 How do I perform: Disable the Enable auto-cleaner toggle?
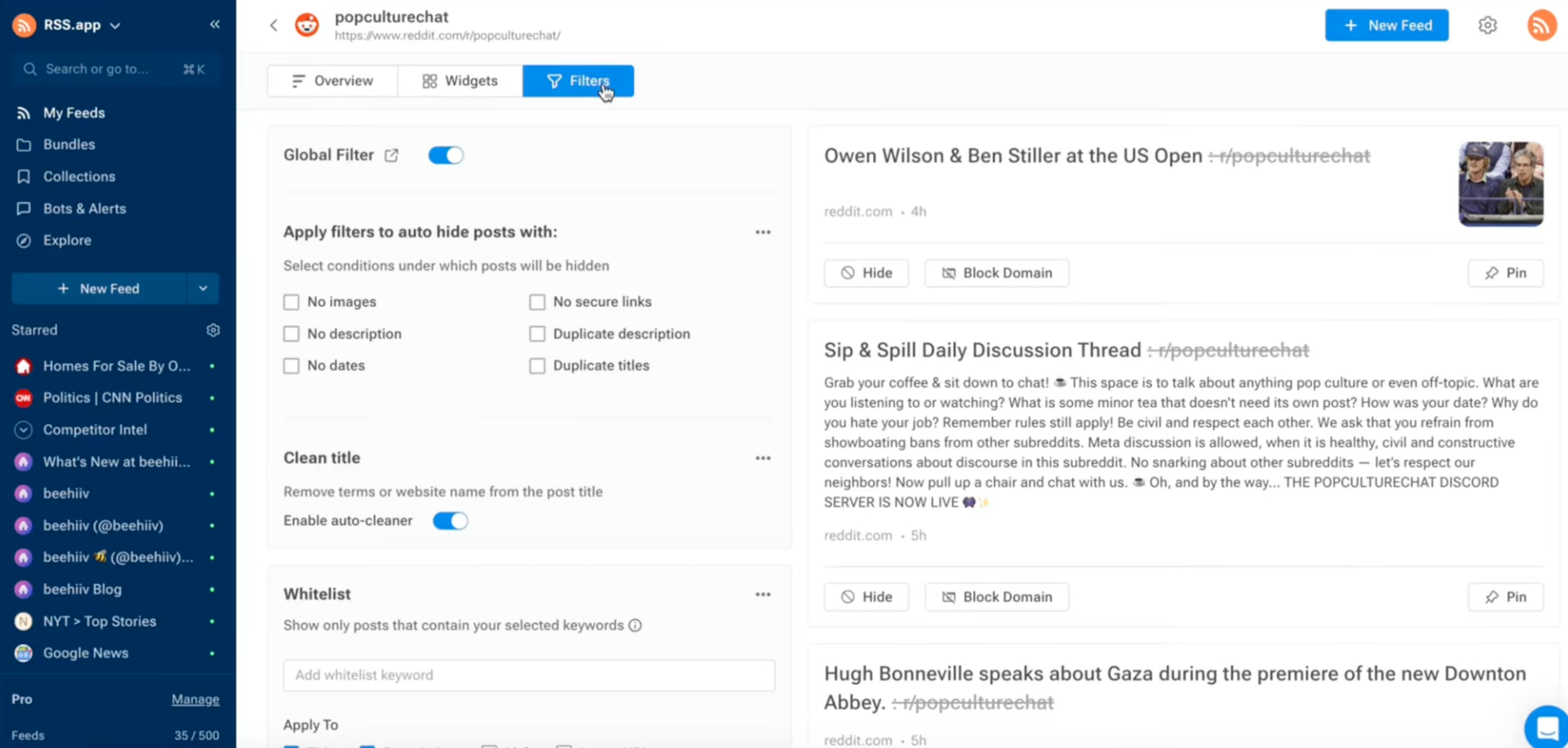(450, 521)
